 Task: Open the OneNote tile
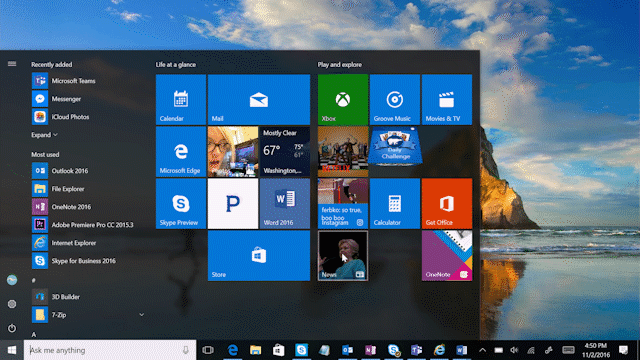click(x=447, y=256)
